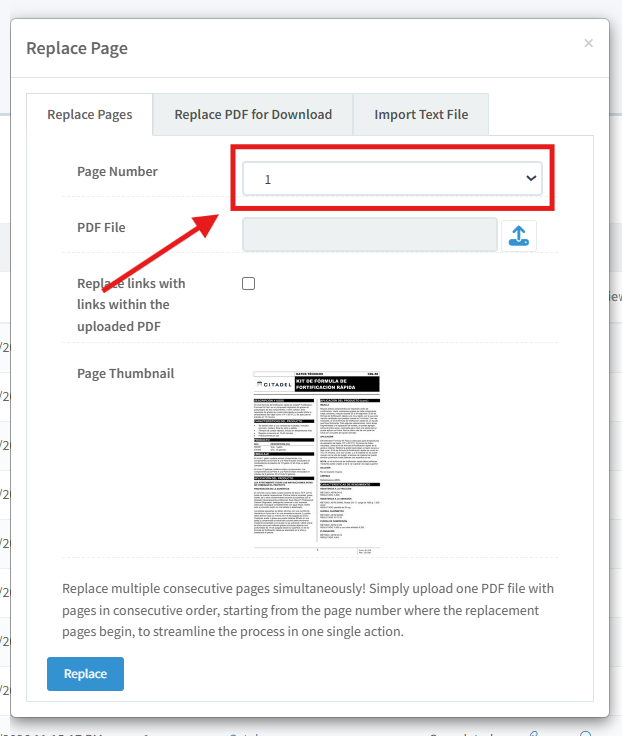This screenshot has width=622, height=736.
Task: Click the PDF upload icon button
Action: point(518,235)
